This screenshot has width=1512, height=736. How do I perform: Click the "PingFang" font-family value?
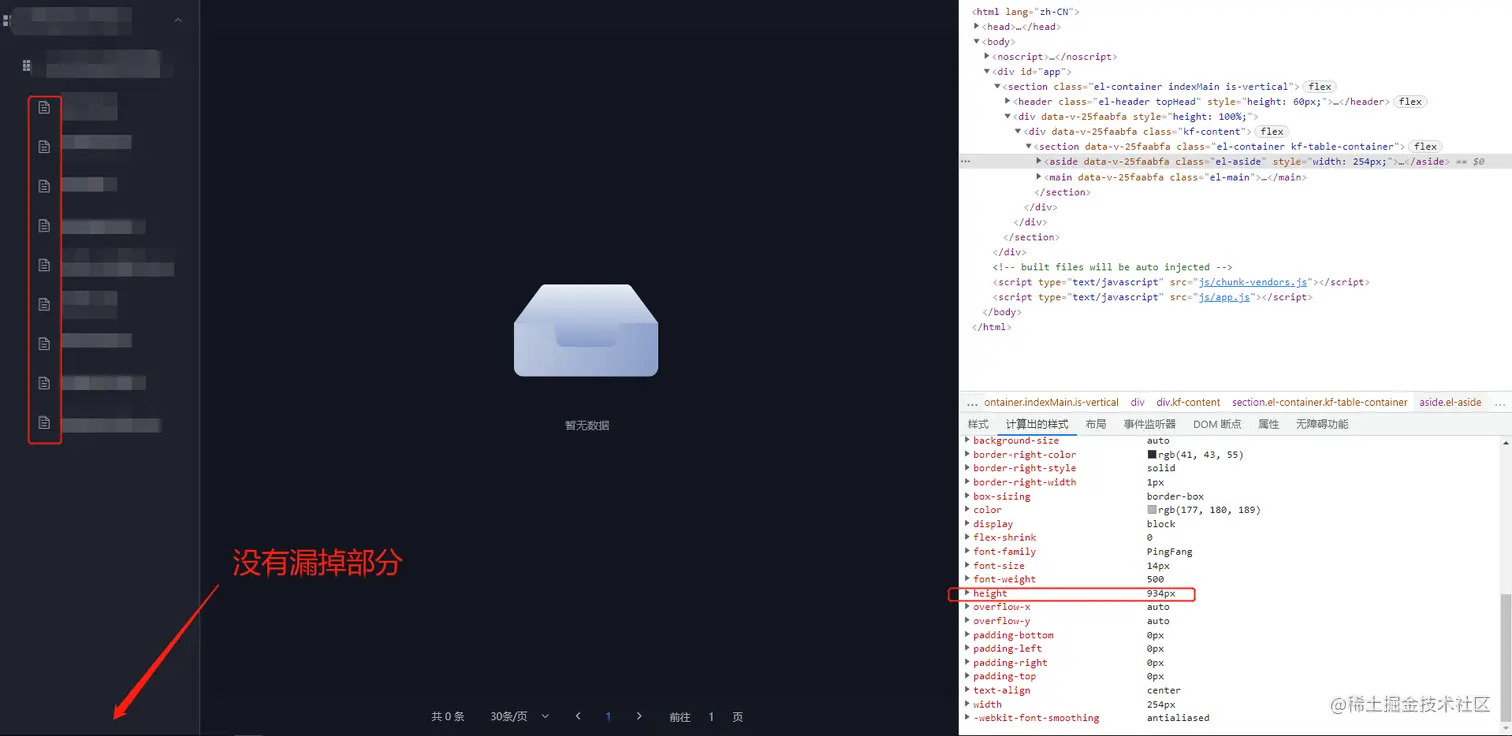1170,552
